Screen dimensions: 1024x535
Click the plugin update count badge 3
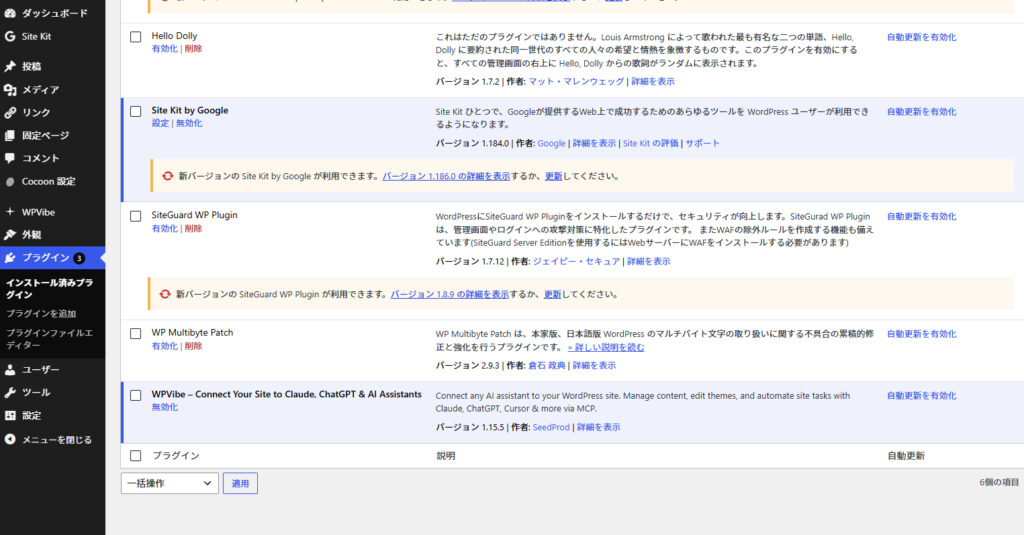pyautogui.click(x=79, y=258)
